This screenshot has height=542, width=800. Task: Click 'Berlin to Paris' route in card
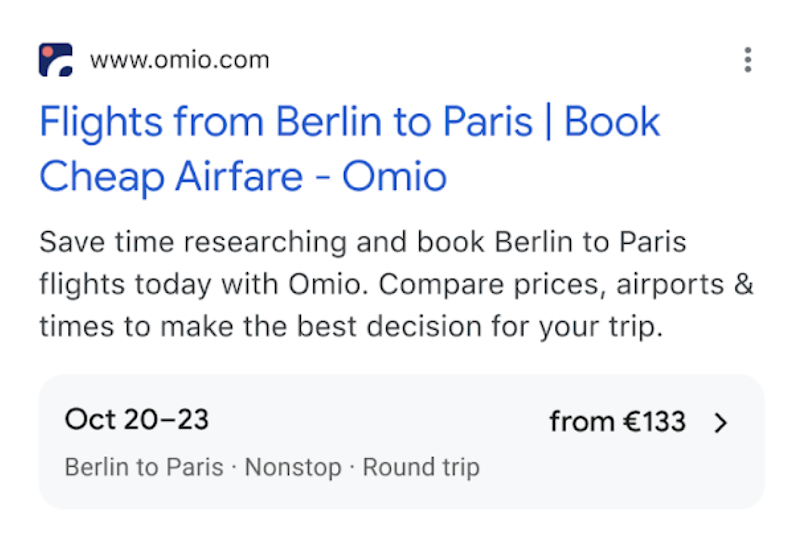click(144, 467)
